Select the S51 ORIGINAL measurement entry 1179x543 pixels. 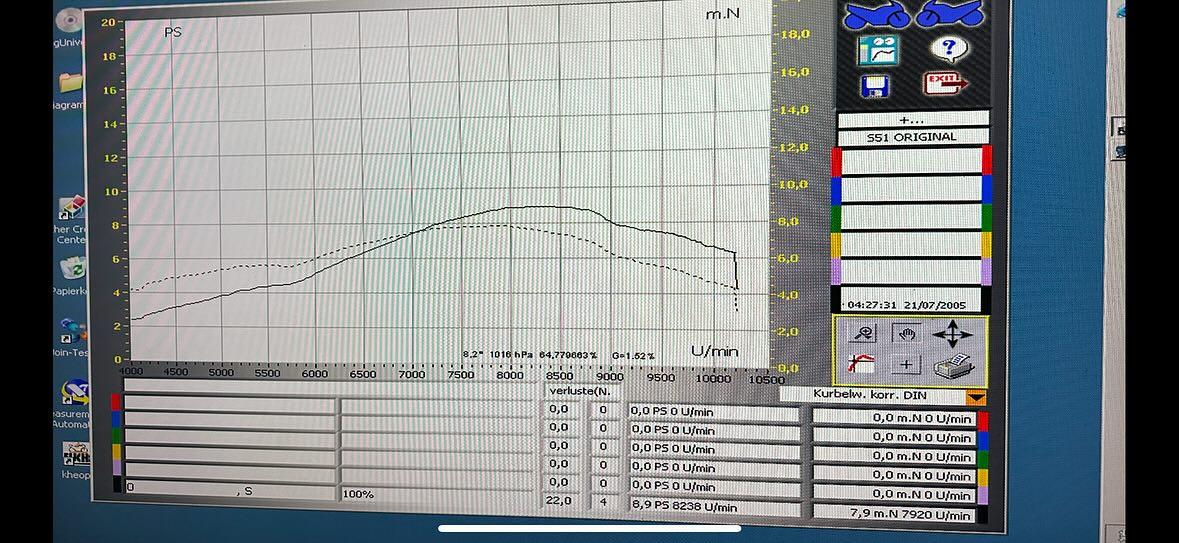tap(912, 137)
